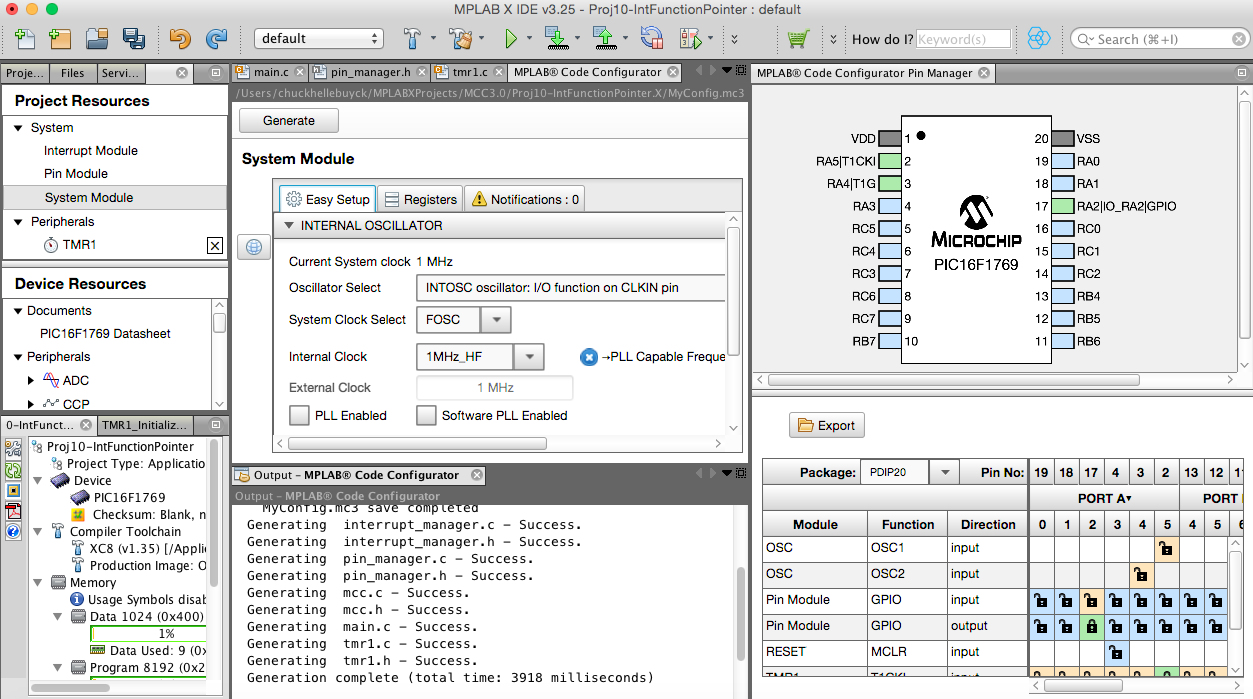Image resolution: width=1253 pixels, height=699 pixels.
Task: Click the Generate button
Action: click(288, 119)
